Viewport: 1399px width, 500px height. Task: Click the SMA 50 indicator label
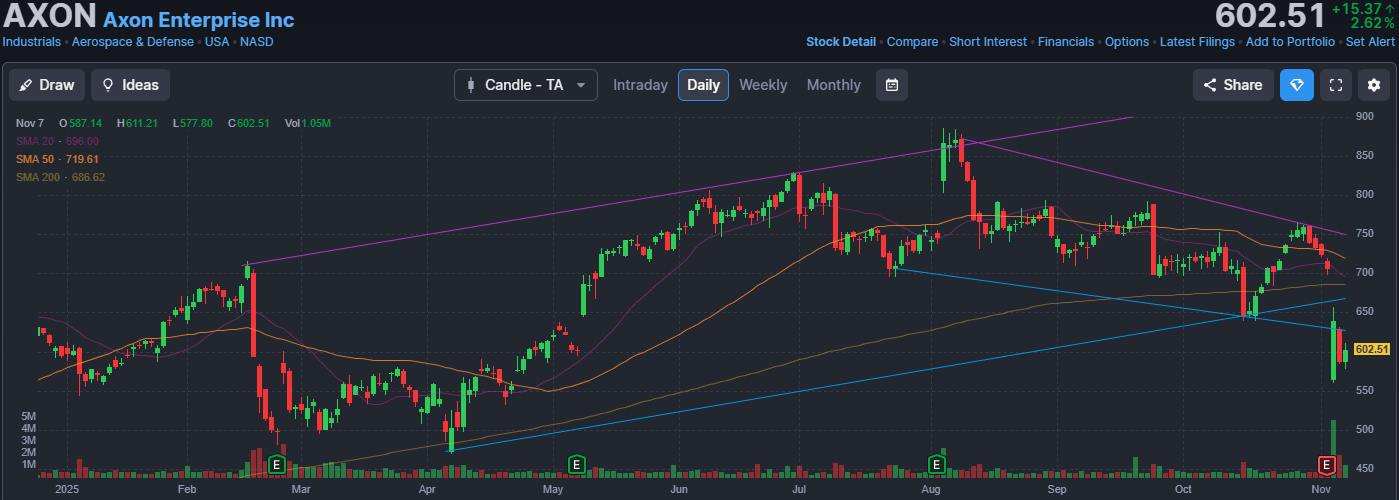tap(57, 159)
